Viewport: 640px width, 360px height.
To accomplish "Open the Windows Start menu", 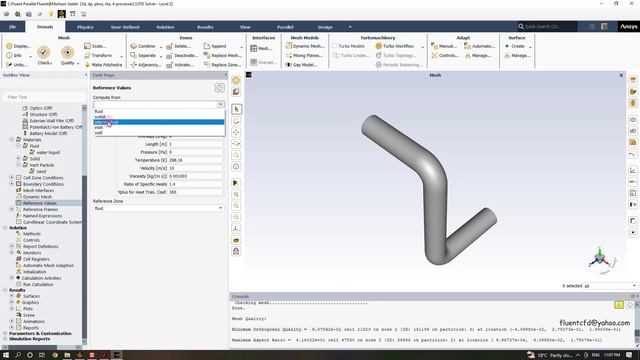I will 6,355.
